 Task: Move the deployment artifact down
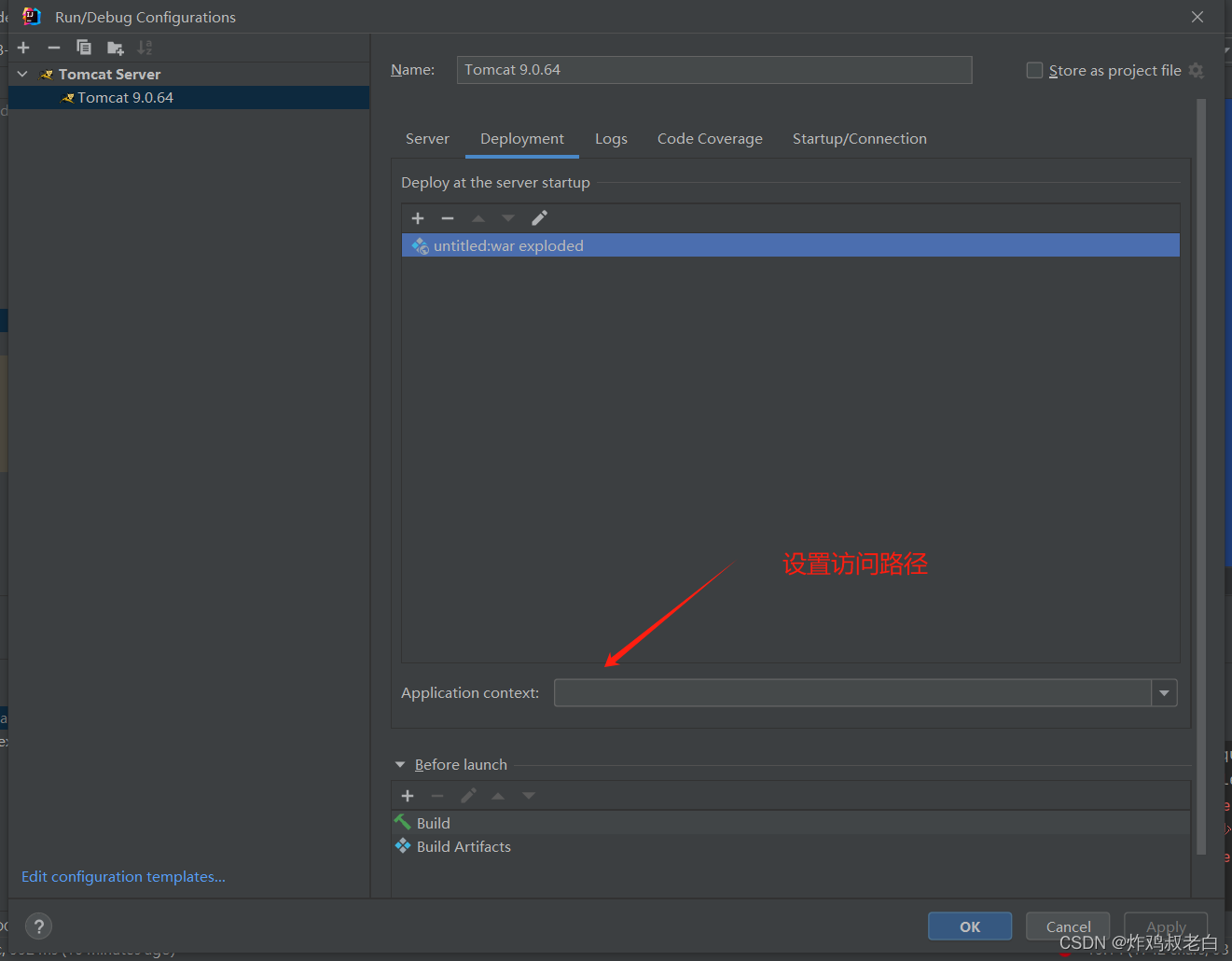tap(508, 218)
